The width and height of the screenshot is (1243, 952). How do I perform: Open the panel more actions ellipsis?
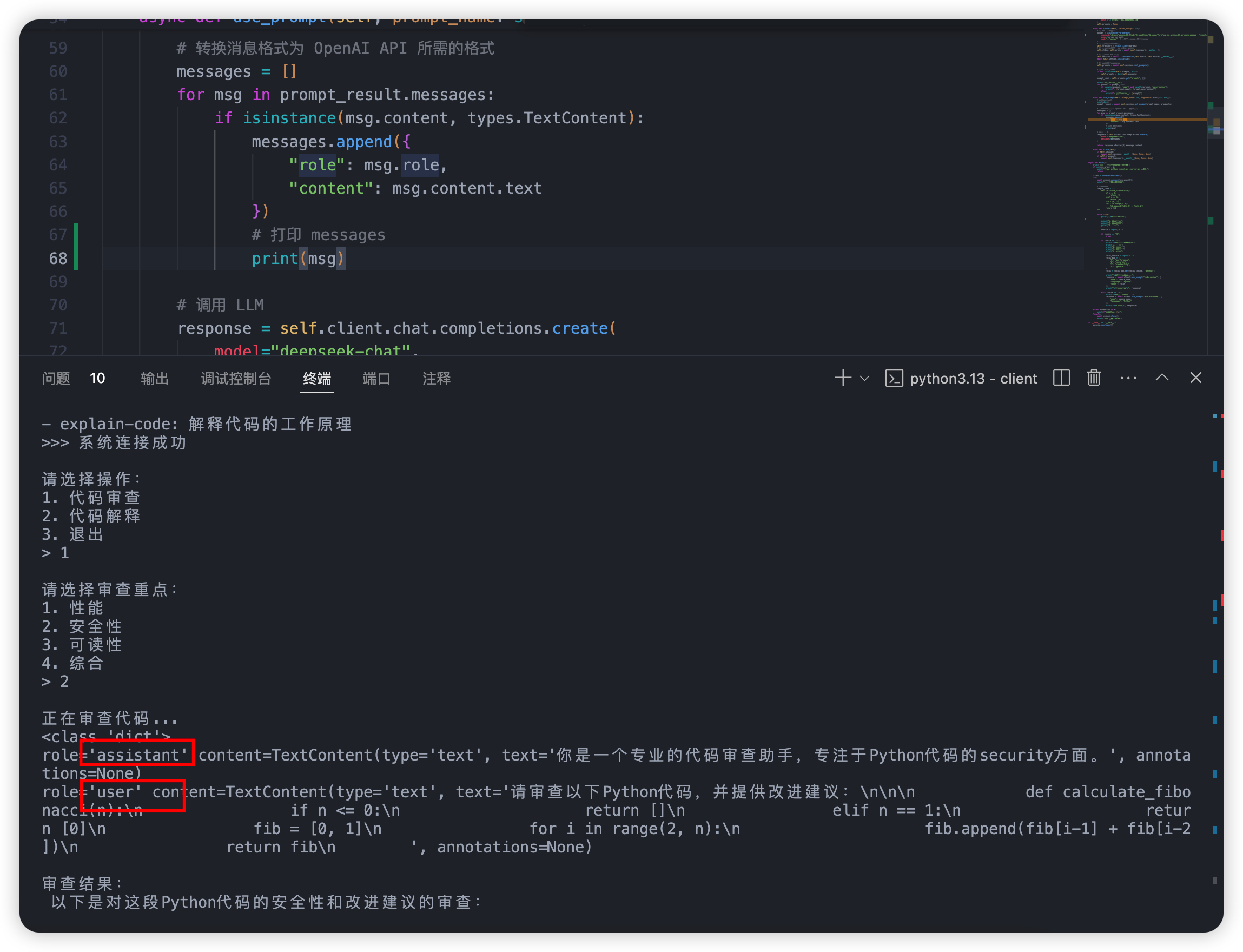point(1128,378)
